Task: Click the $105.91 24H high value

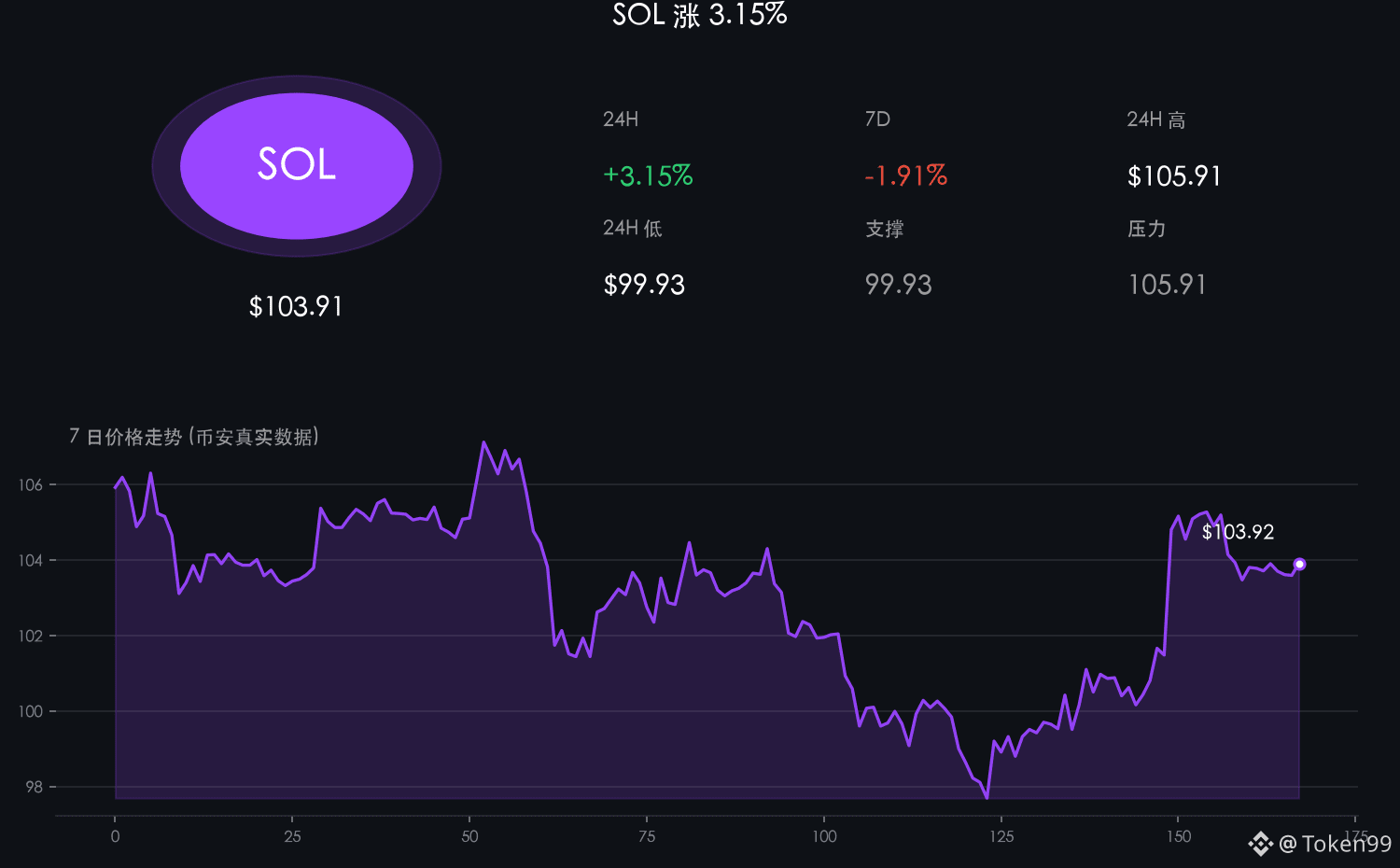Action: click(1174, 175)
